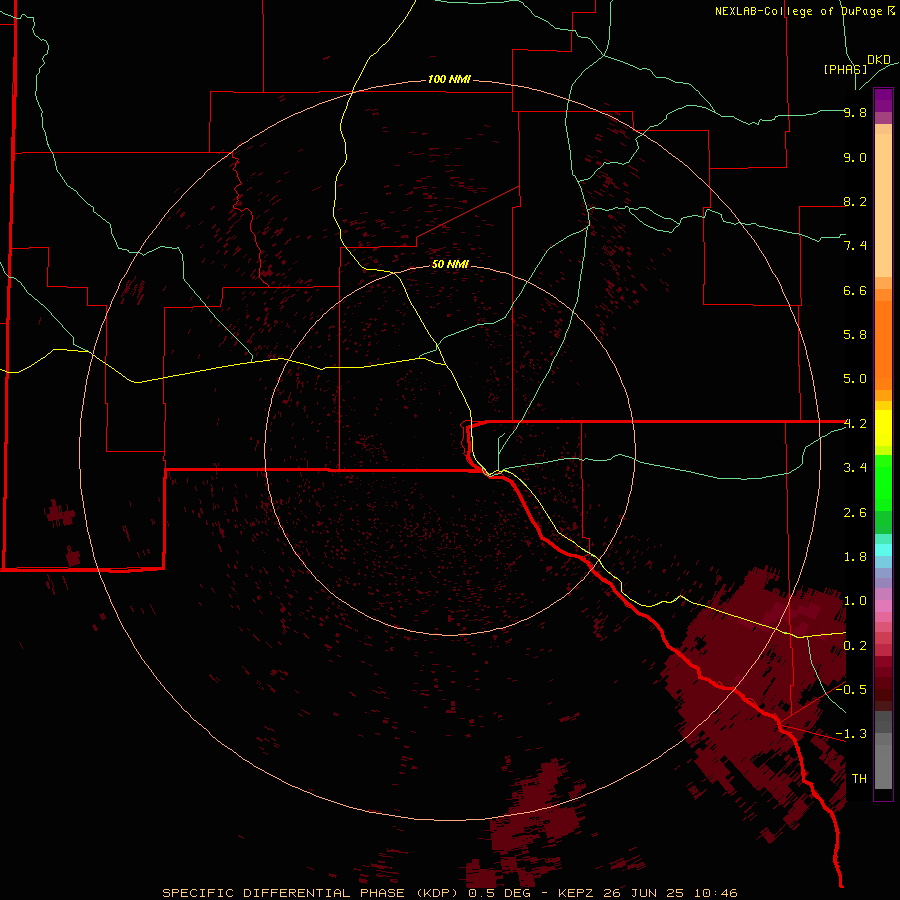The height and width of the screenshot is (900, 900).
Task: Click the -0.5 value on the color scale
Action: point(851,689)
